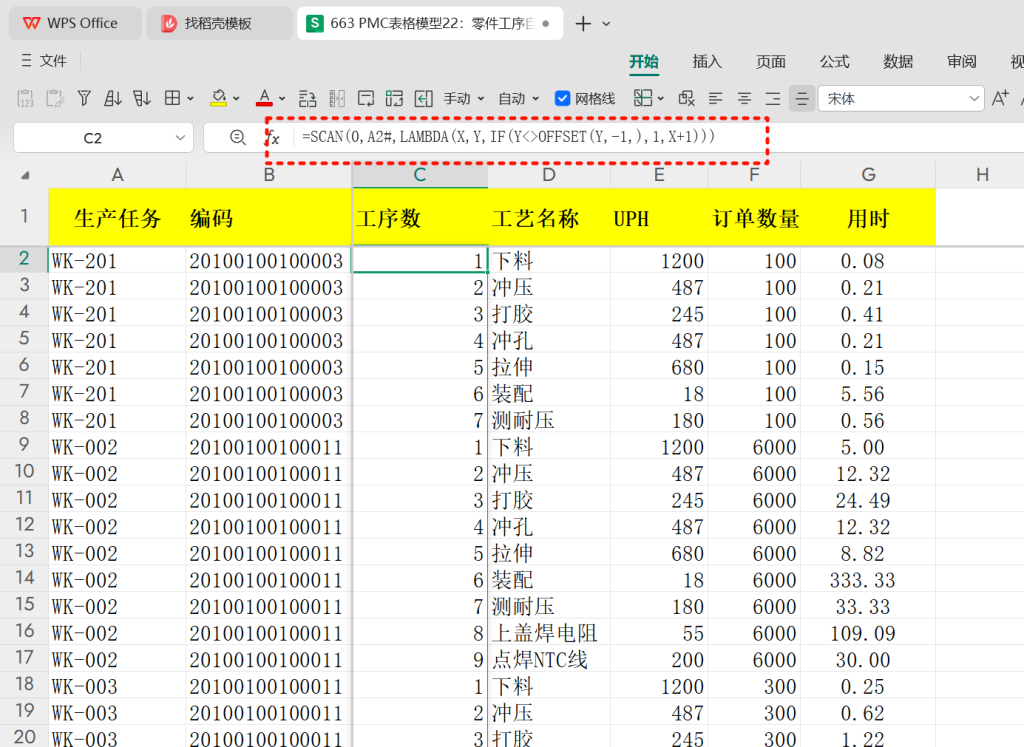Select cell containing 上盖焊电阻

549,633
